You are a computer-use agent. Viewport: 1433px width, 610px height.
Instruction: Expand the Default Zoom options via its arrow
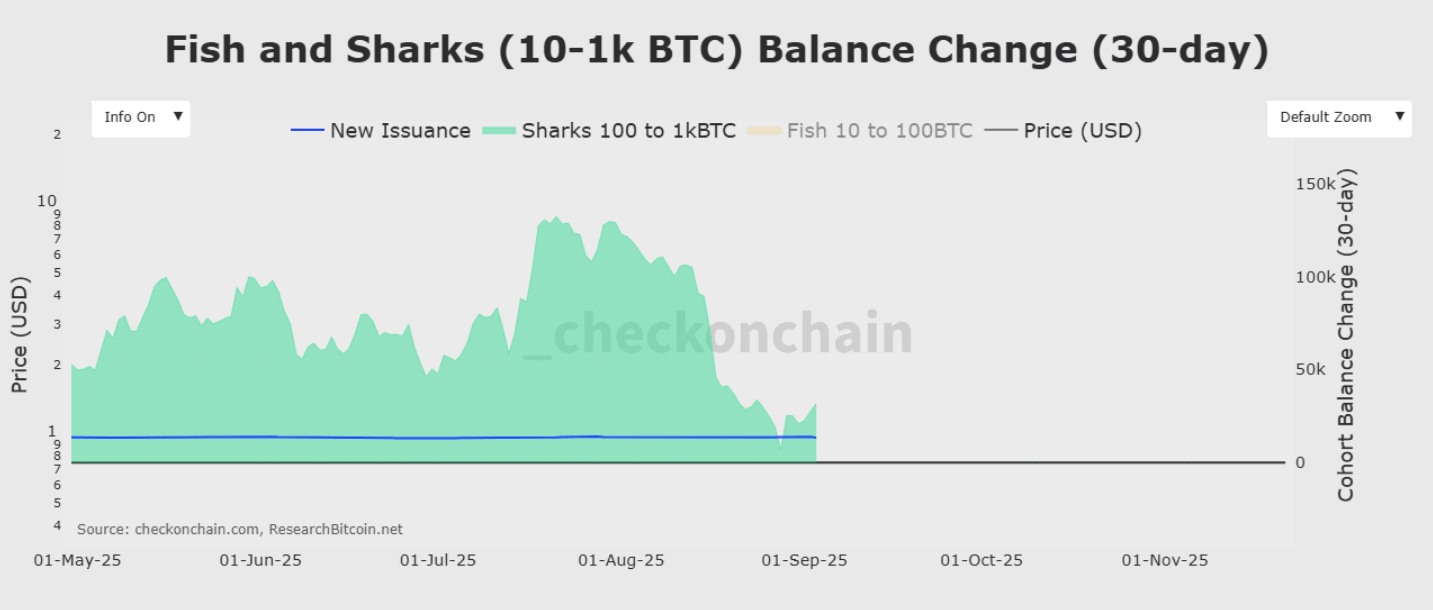coord(1400,117)
